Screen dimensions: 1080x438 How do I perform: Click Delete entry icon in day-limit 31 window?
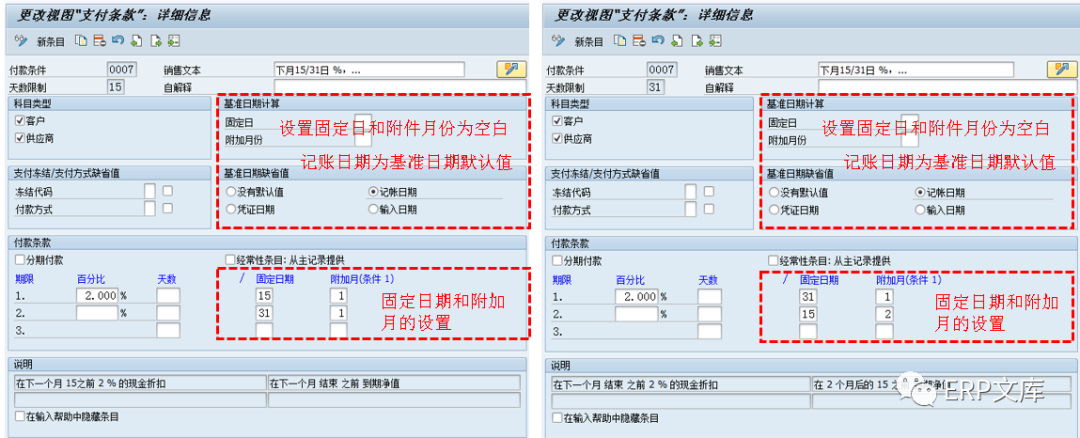(638, 41)
